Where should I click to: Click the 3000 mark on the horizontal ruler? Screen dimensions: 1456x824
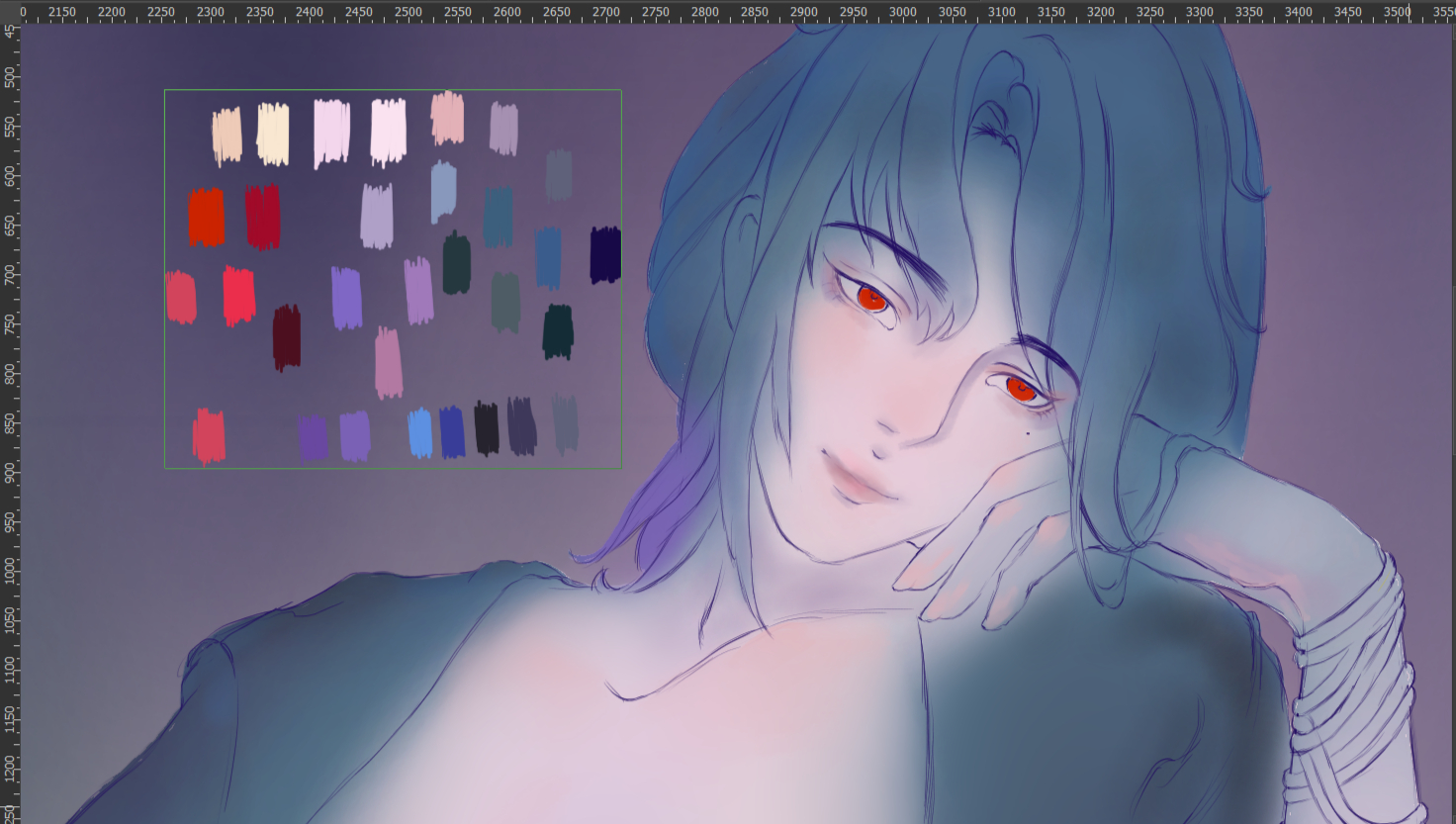902,12
